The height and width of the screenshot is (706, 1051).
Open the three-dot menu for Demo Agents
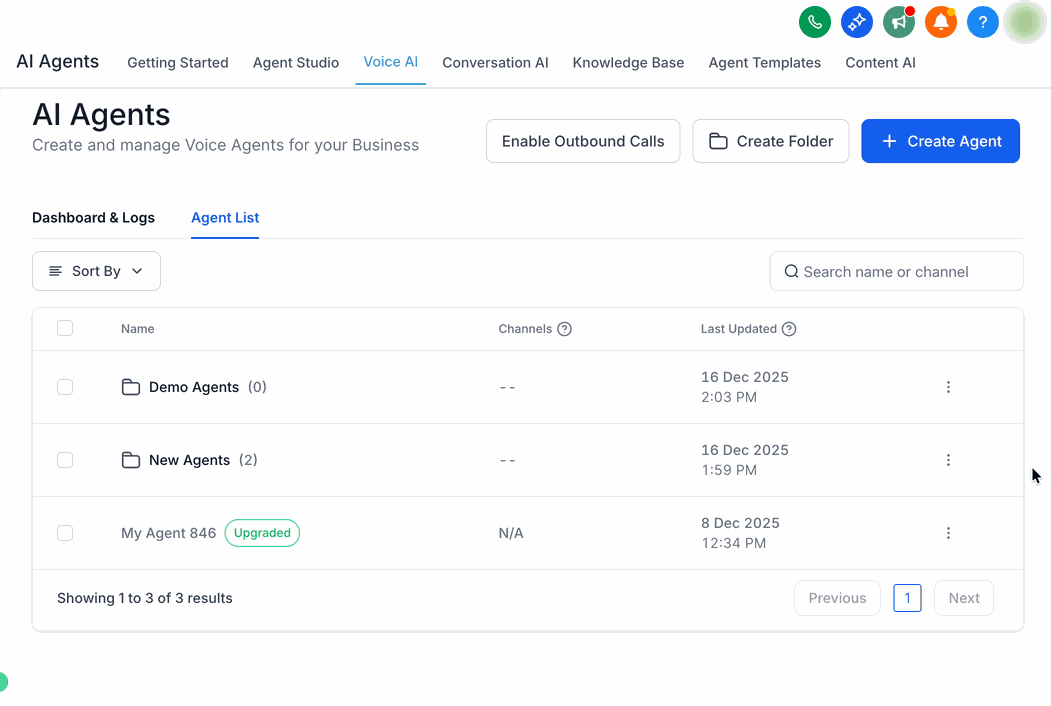tap(948, 387)
